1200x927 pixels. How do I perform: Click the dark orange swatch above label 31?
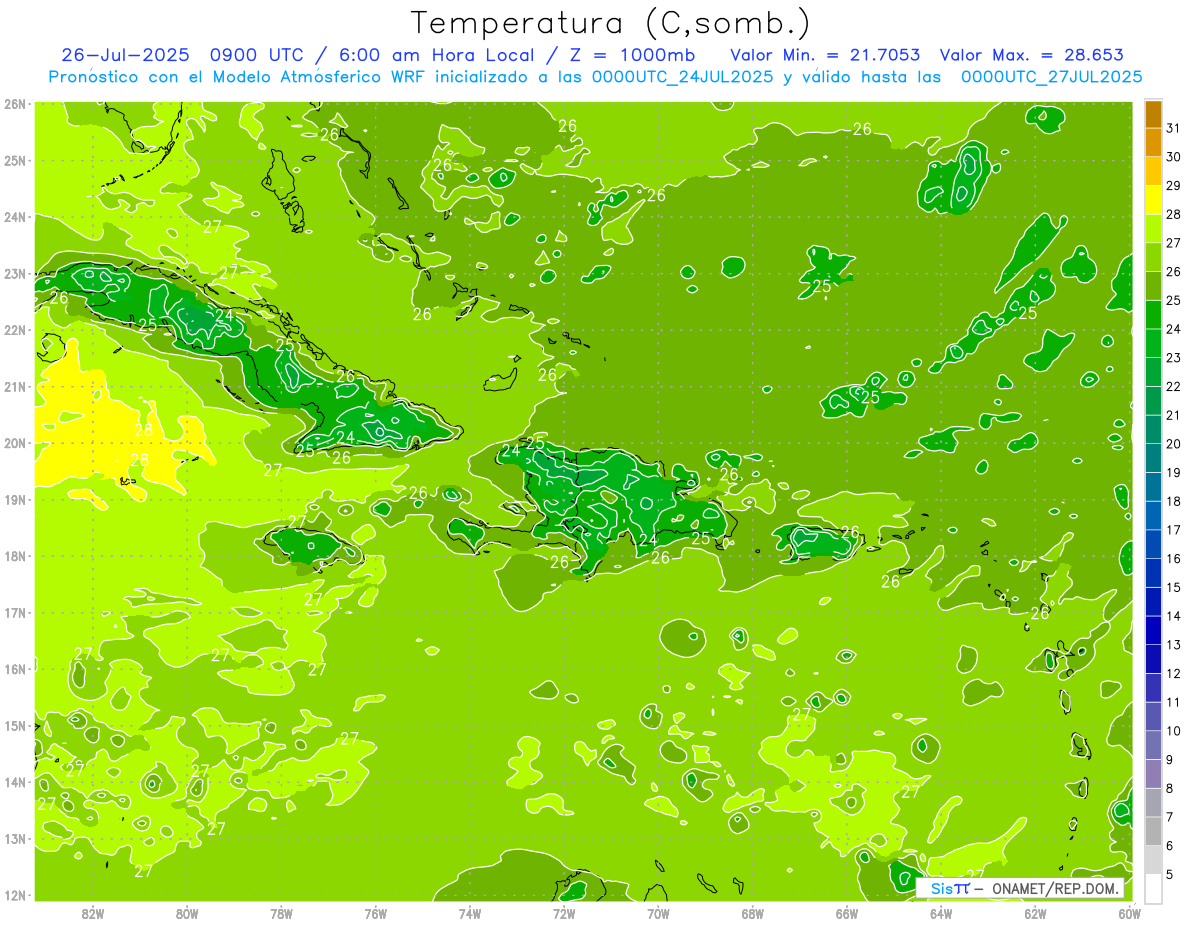coord(1153,114)
